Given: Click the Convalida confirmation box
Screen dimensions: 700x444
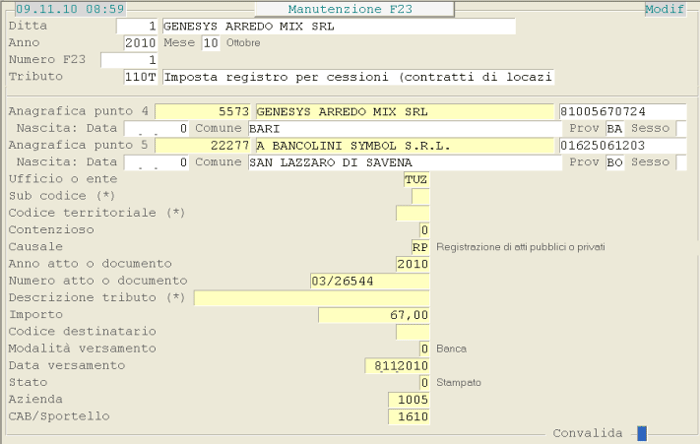Looking at the screenshot, I should (642, 433).
